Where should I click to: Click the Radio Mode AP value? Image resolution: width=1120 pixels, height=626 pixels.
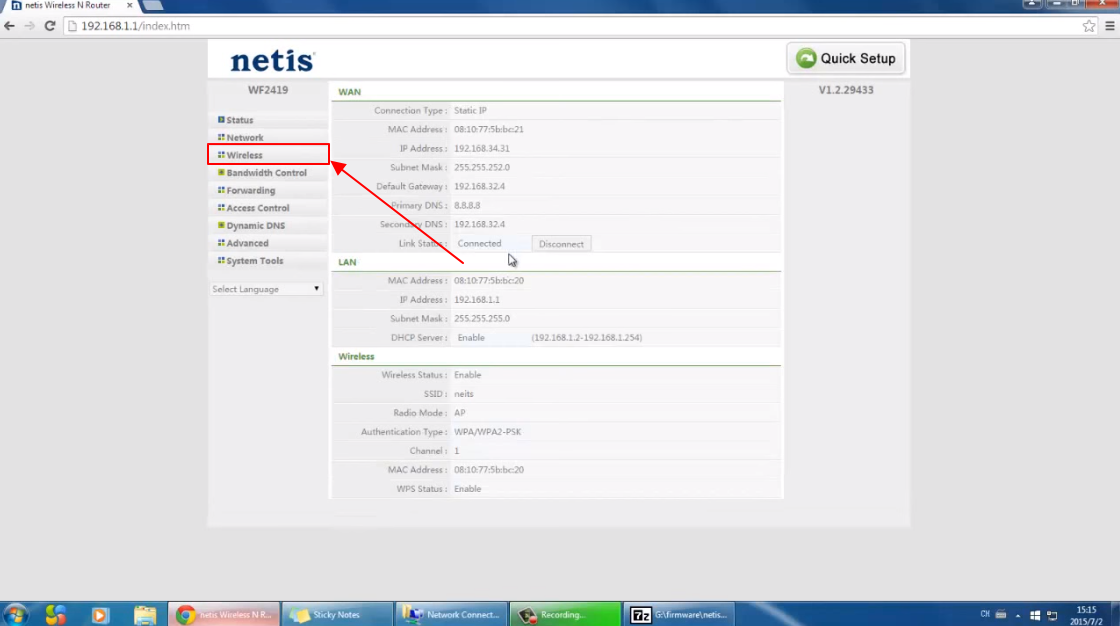pos(459,413)
